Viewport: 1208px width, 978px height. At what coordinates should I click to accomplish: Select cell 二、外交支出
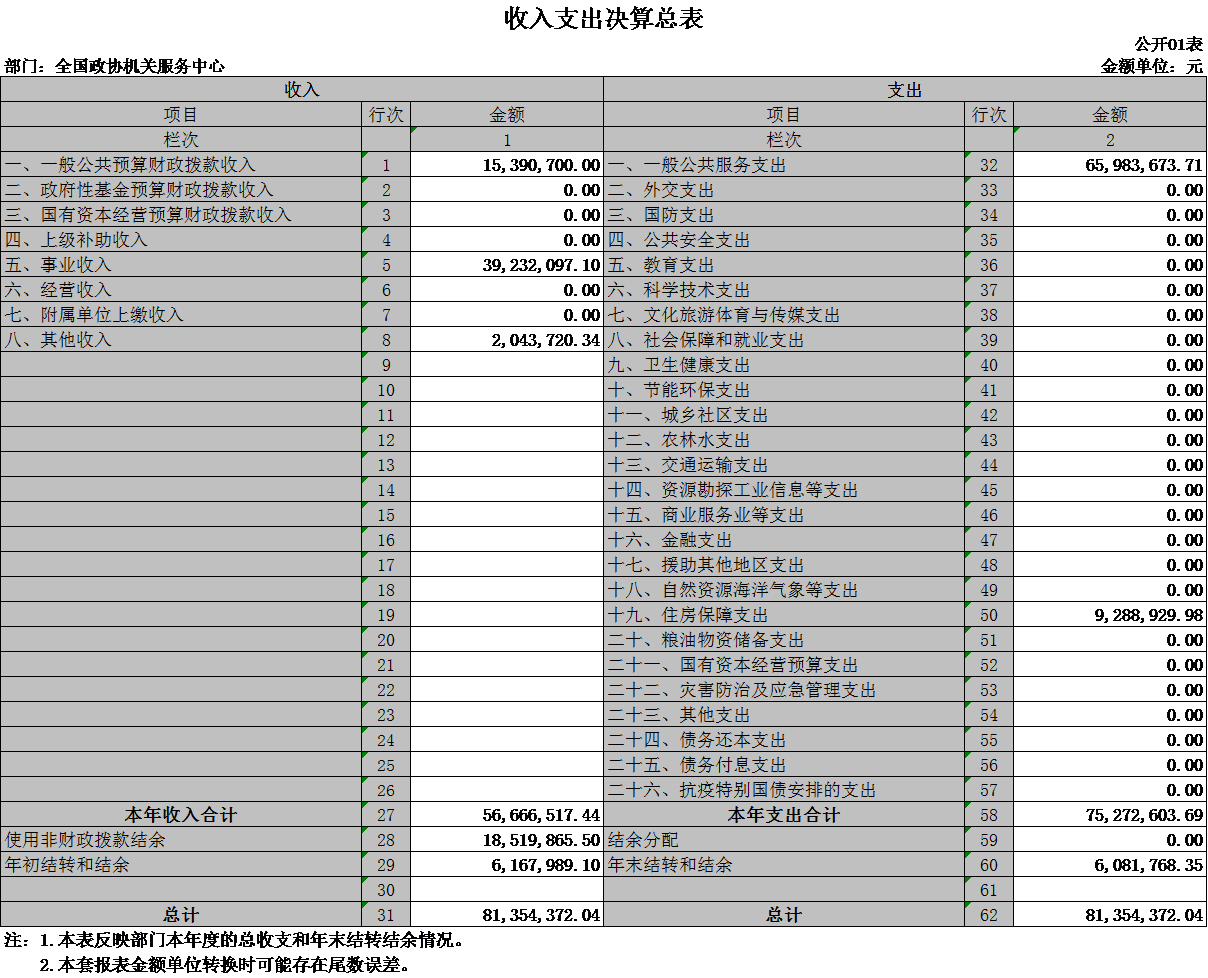[784, 190]
